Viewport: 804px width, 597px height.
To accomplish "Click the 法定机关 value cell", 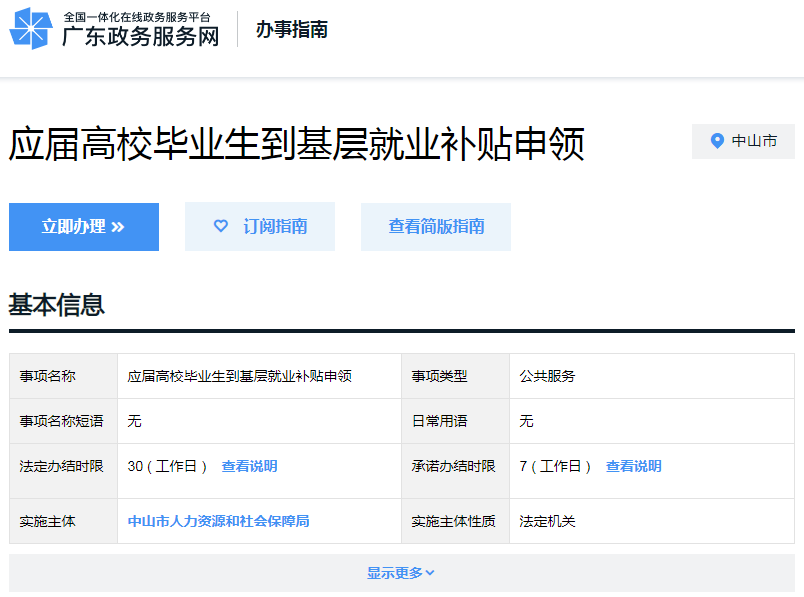I will tap(652, 521).
